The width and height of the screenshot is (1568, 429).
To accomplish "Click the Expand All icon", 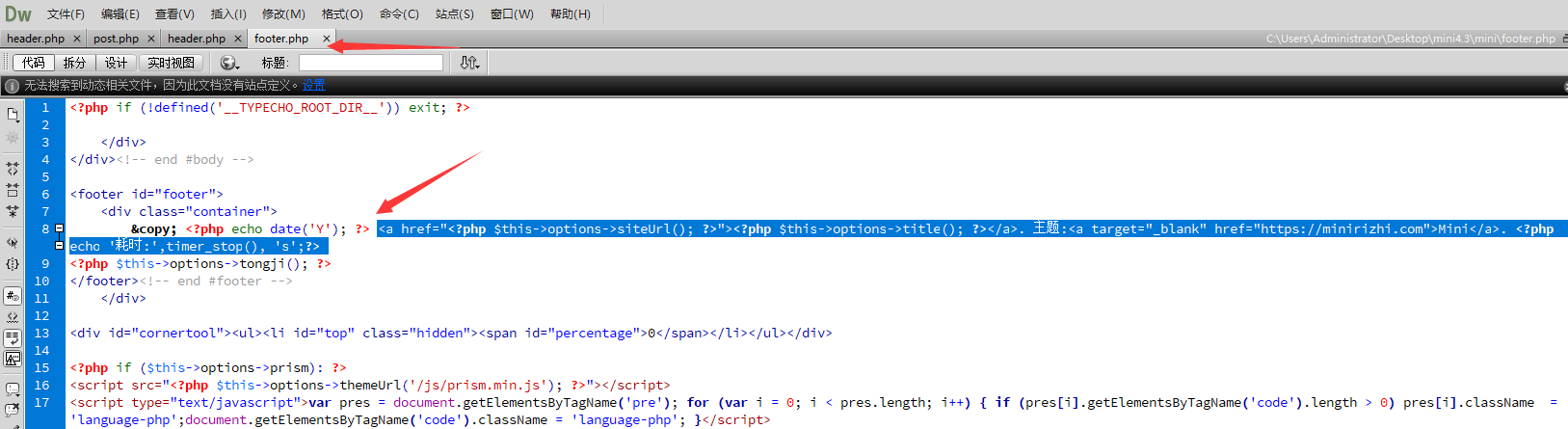I will coord(13,211).
